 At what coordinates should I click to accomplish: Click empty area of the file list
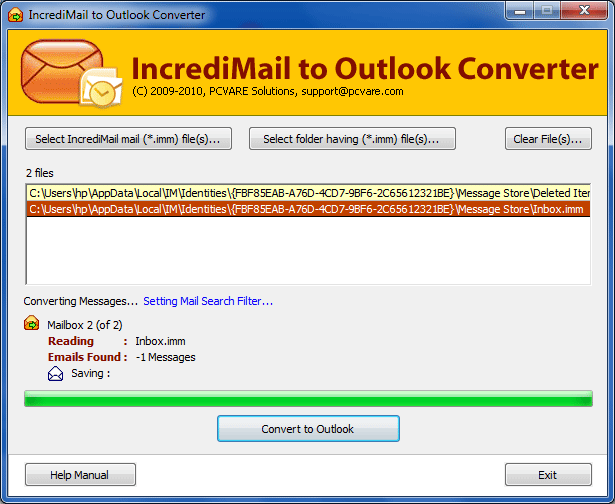pos(308,251)
